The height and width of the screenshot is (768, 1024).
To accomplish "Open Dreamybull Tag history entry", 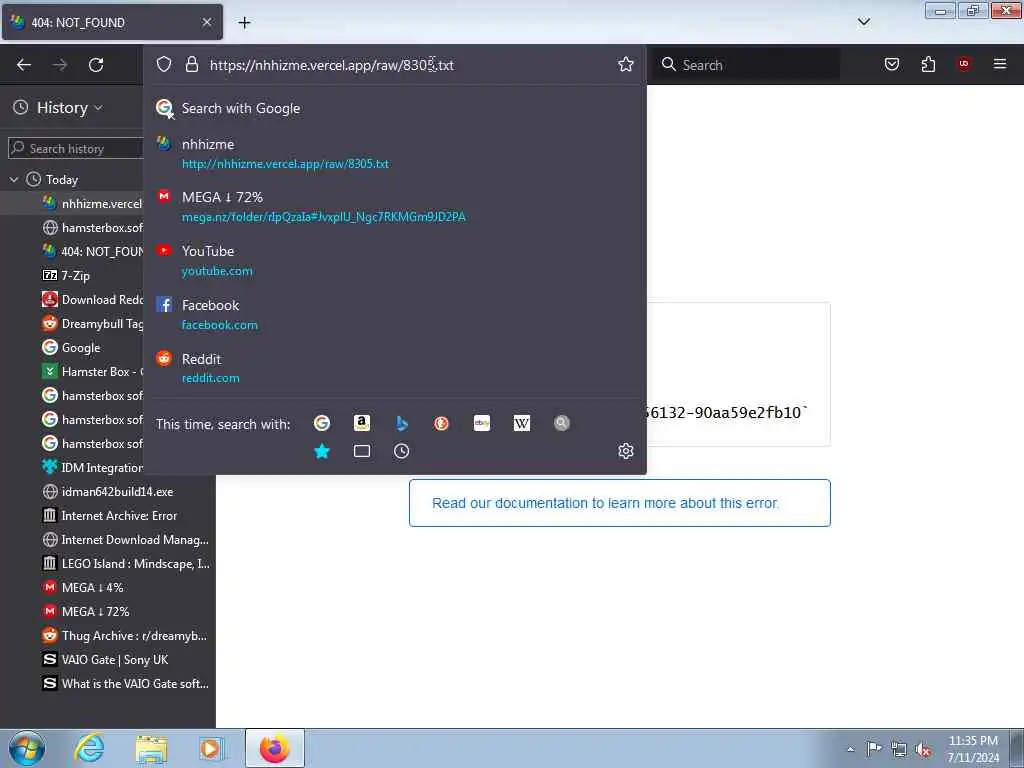I will tap(92, 323).
